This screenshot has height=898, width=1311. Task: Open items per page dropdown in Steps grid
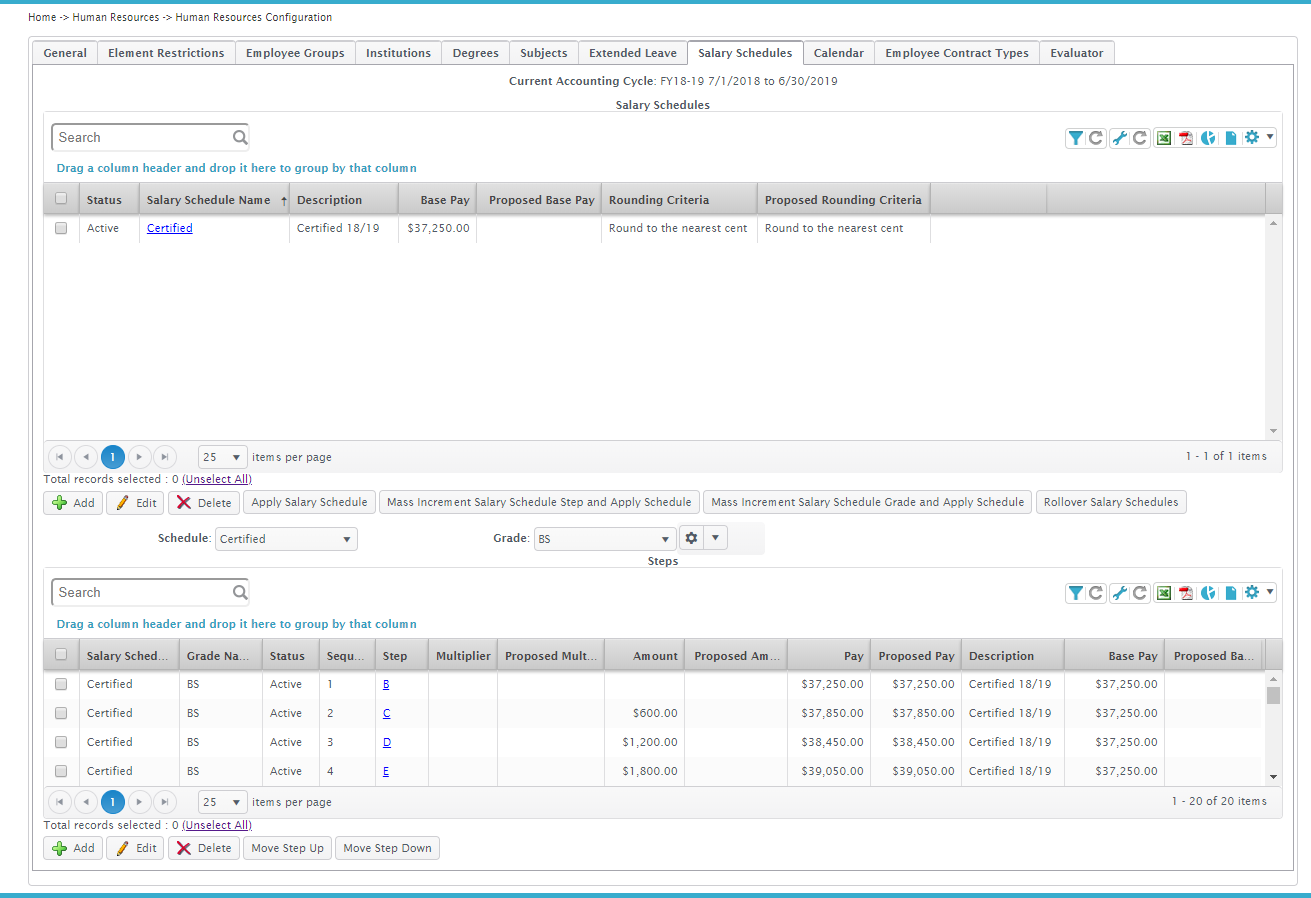(223, 802)
